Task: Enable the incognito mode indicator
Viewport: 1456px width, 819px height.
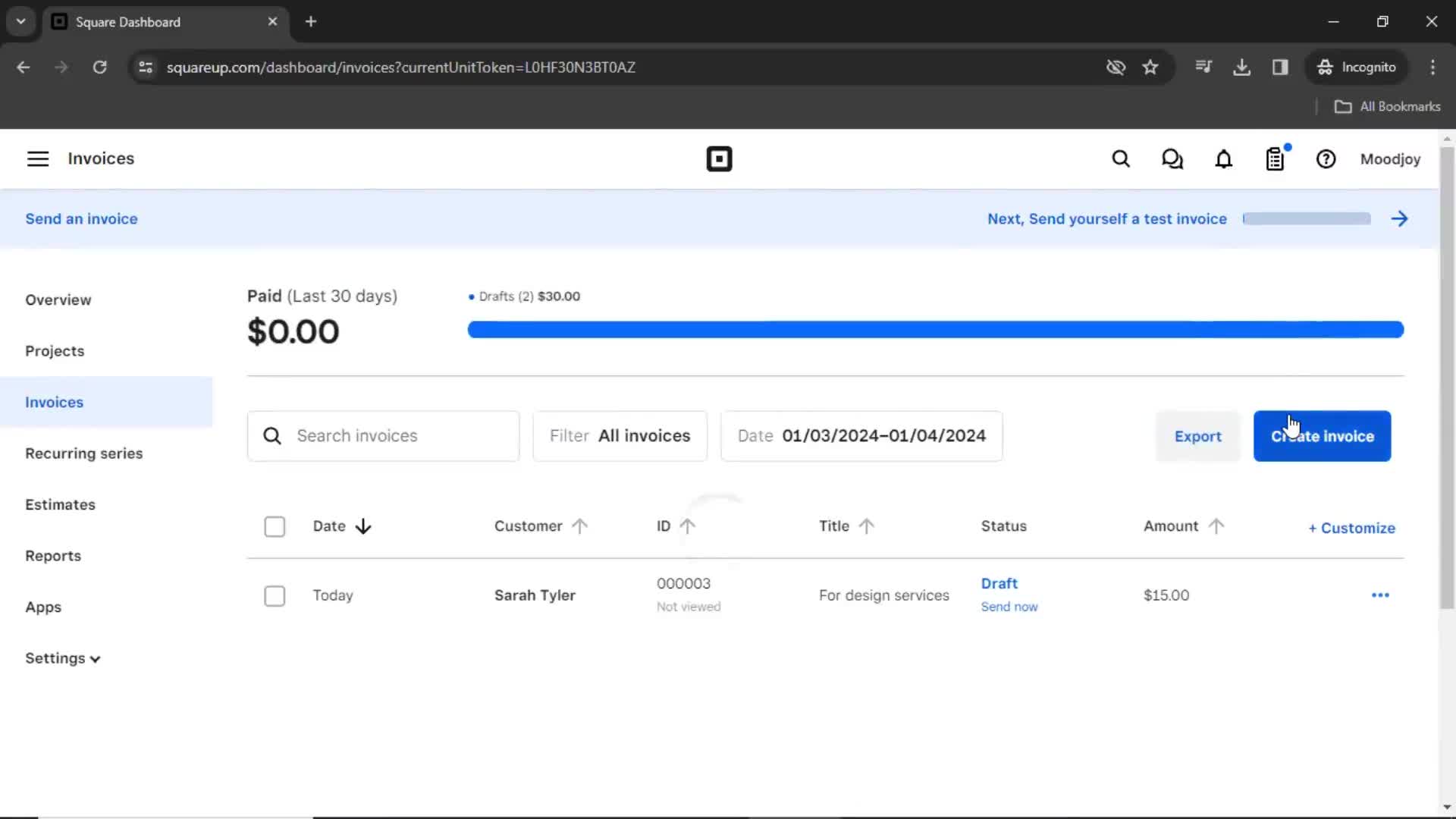Action: coord(1357,67)
